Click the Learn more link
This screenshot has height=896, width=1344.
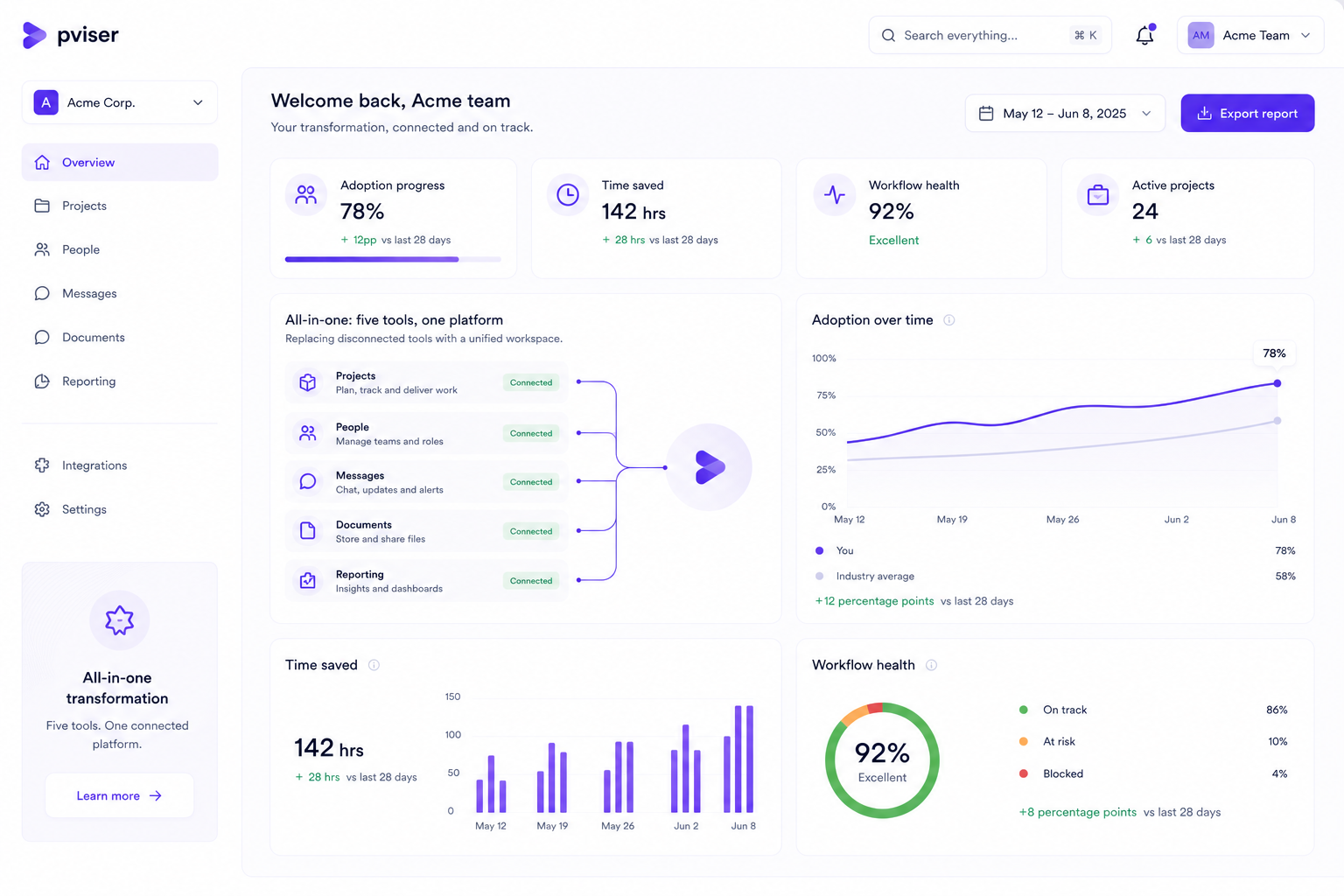tap(120, 795)
